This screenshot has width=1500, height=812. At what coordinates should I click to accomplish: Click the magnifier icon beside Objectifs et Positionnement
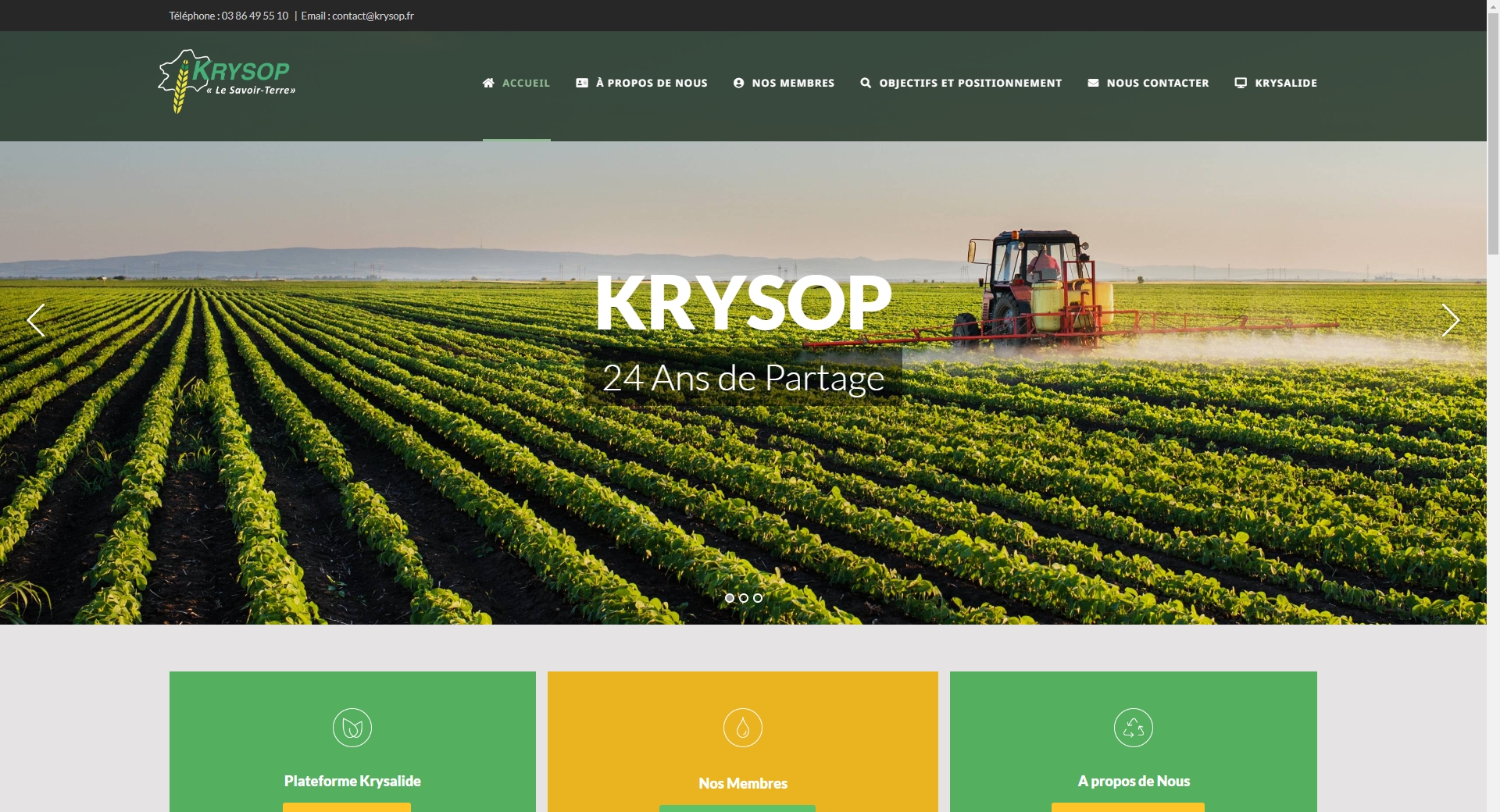[866, 83]
